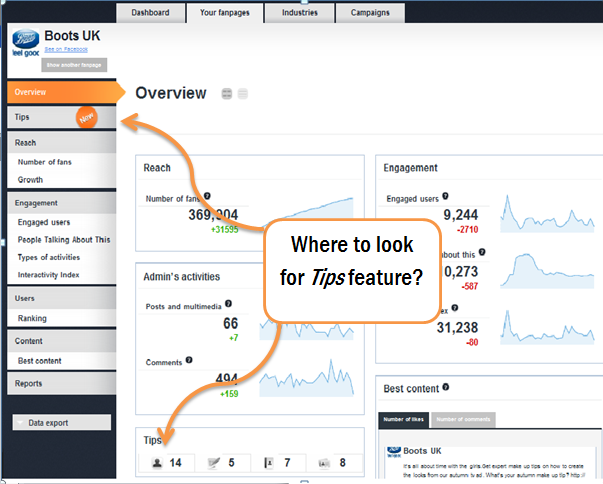Click the help icon beside Posts and multimedia
The image size is (603, 484).
(x=229, y=303)
